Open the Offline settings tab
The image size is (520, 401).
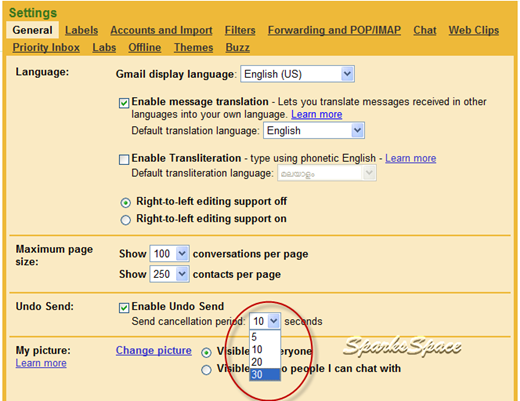145,48
